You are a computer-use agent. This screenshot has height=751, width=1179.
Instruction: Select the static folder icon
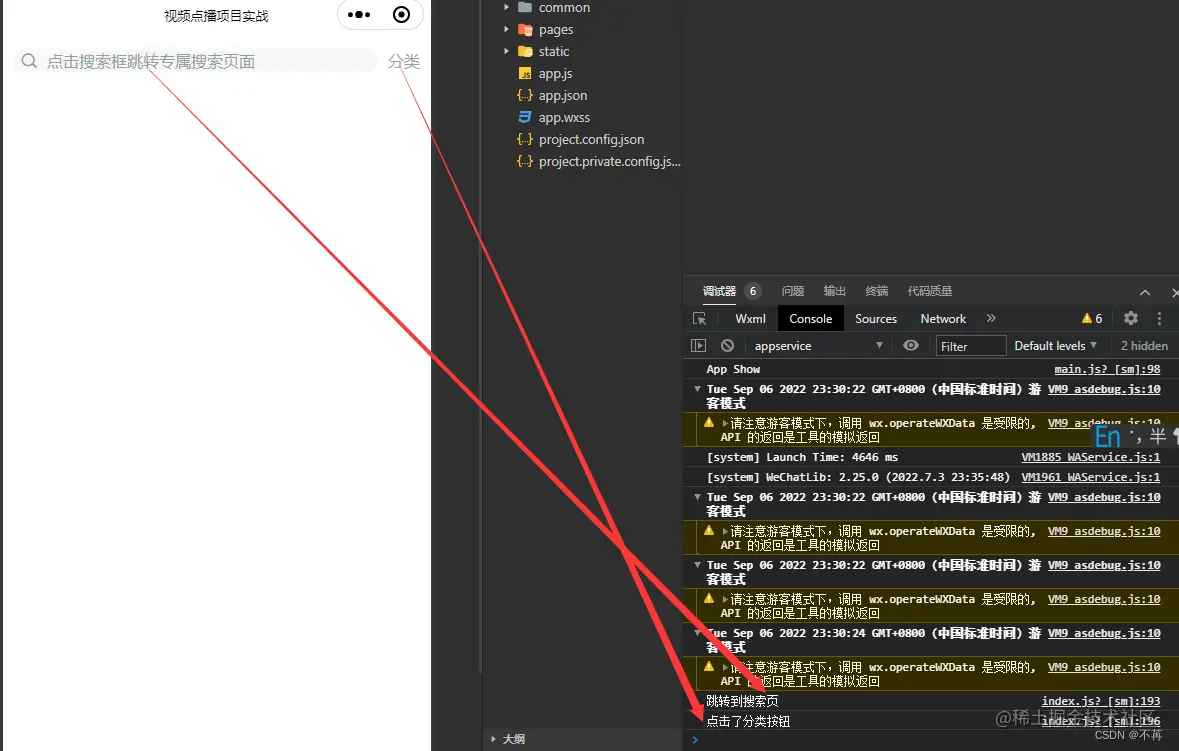pos(526,51)
